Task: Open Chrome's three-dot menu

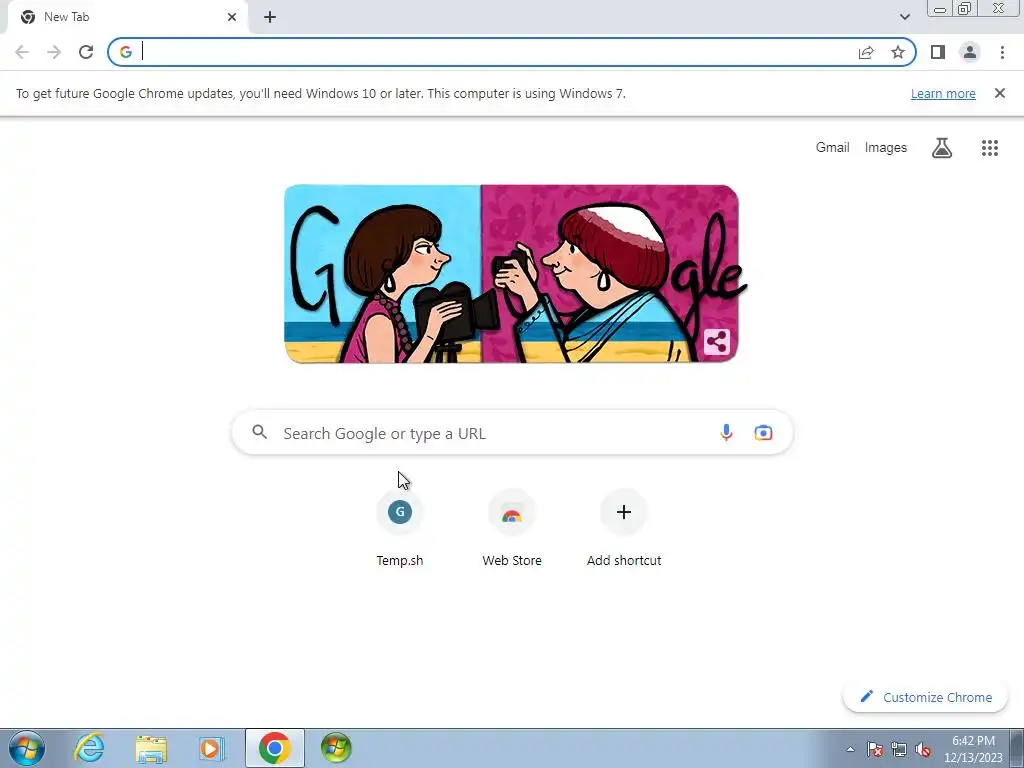Action: pos(1002,52)
